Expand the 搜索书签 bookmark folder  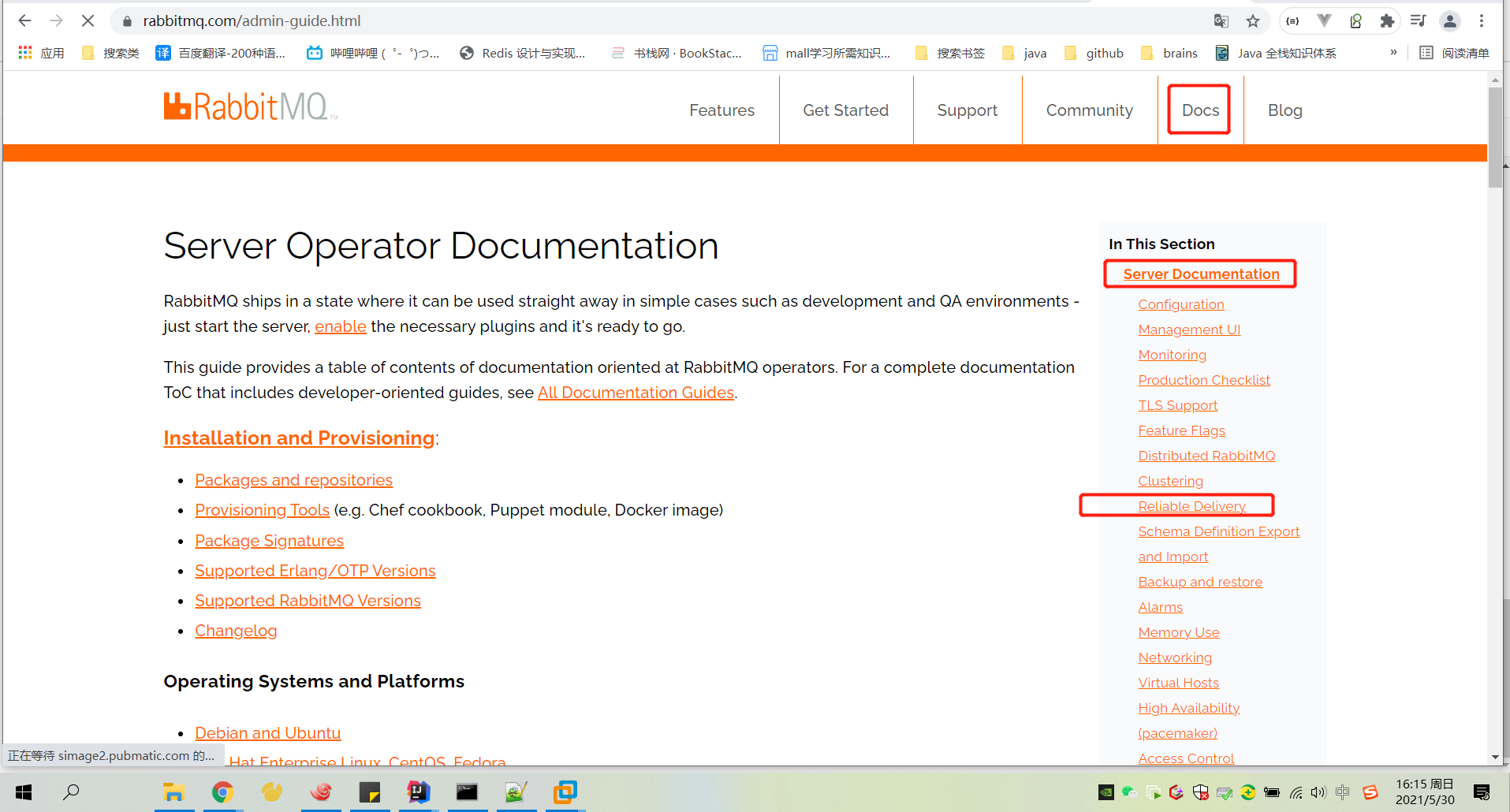click(x=950, y=53)
